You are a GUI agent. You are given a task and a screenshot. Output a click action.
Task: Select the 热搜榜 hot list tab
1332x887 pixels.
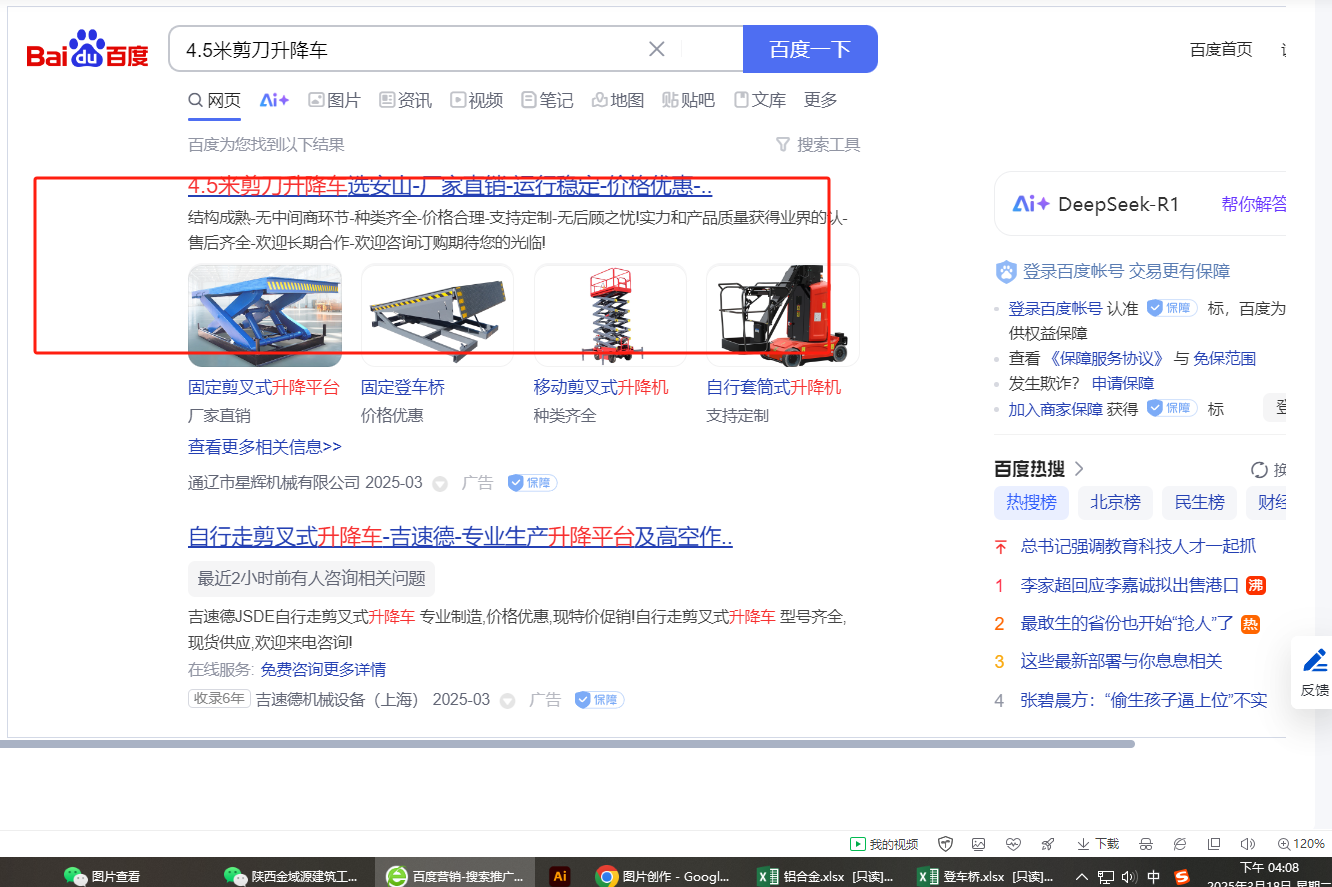tap(1031, 502)
